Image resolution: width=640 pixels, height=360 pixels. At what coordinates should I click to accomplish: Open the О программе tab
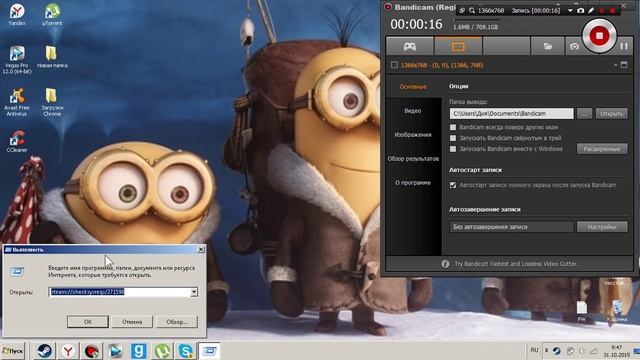click(413, 183)
